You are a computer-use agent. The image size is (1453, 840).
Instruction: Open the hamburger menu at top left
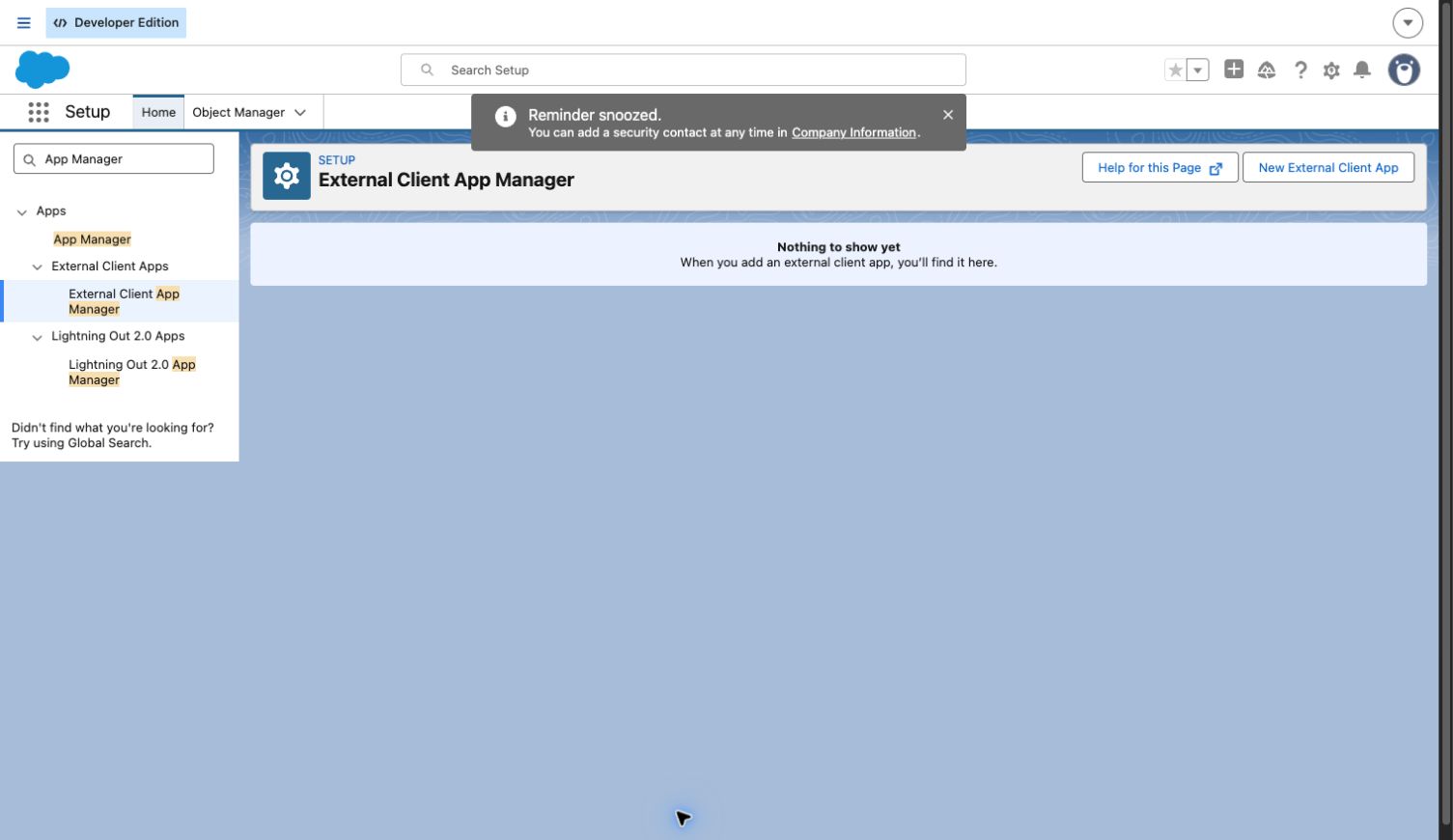[24, 22]
